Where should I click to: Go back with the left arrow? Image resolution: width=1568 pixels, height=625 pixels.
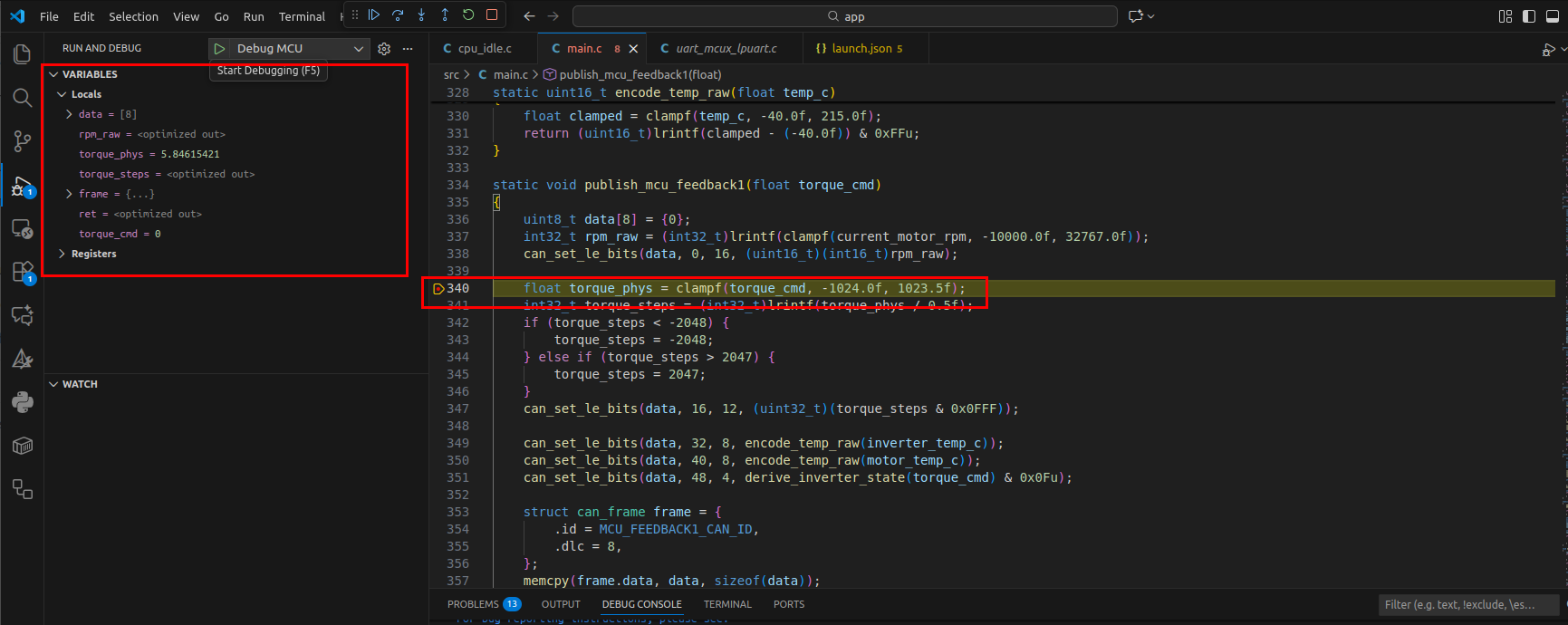click(x=530, y=16)
